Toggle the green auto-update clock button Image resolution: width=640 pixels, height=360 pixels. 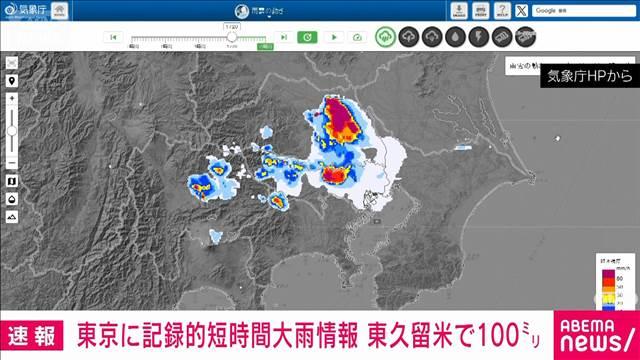click(307, 37)
